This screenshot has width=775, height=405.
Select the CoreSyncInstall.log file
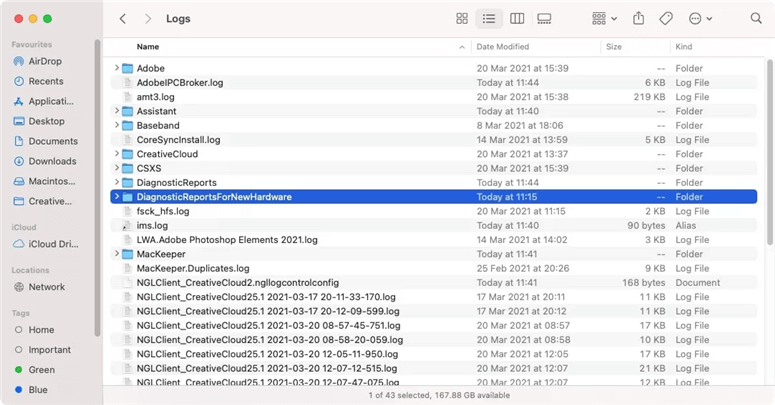[x=433, y=140]
